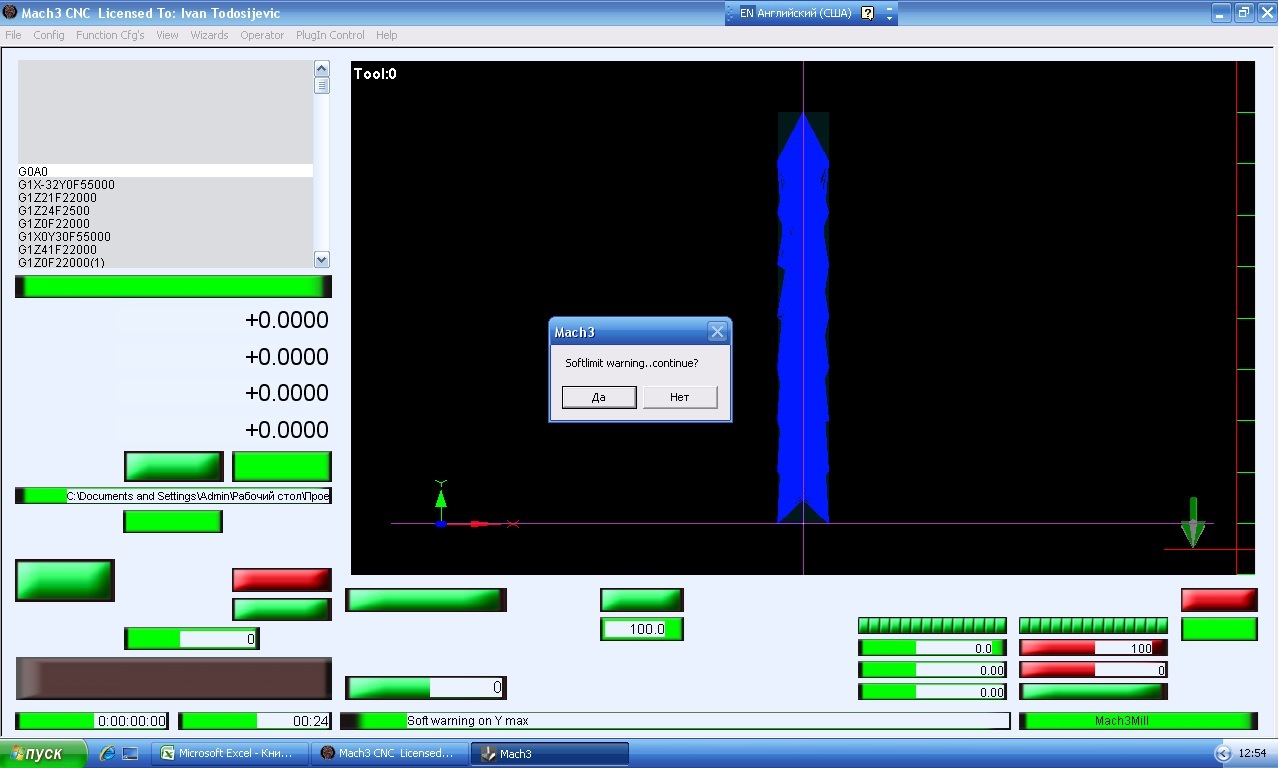This screenshot has height=768, width=1278.
Task: Click the language bar help icon
Action: point(867,14)
